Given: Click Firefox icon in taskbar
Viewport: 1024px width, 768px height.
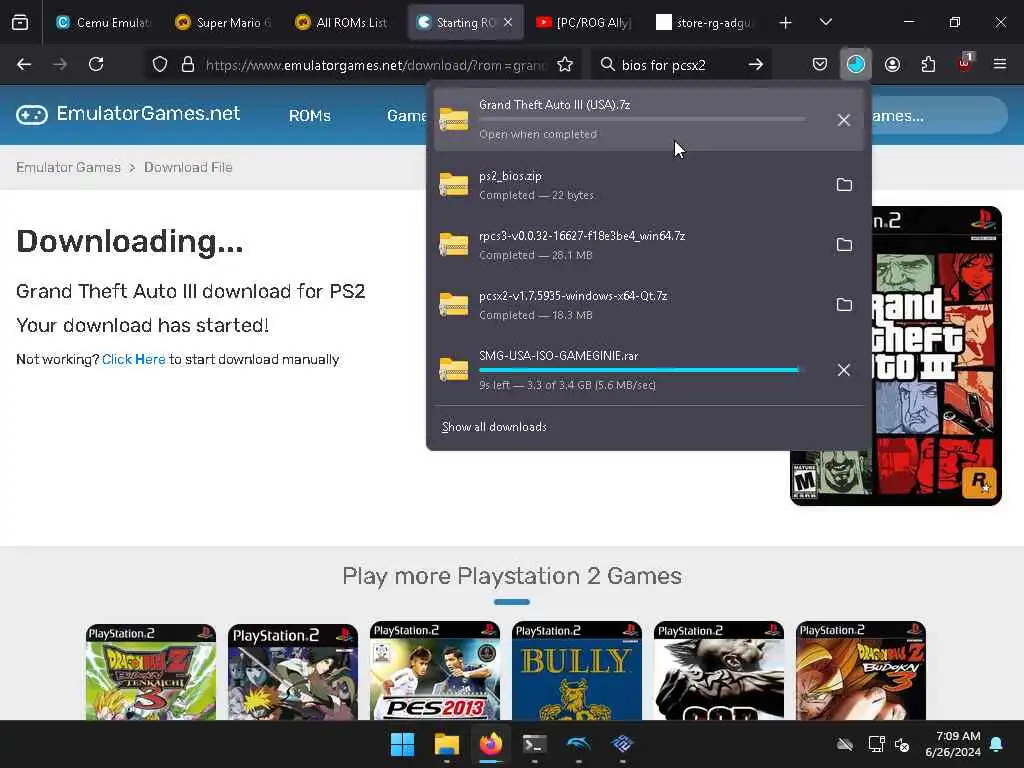Looking at the screenshot, I should tap(491, 744).
